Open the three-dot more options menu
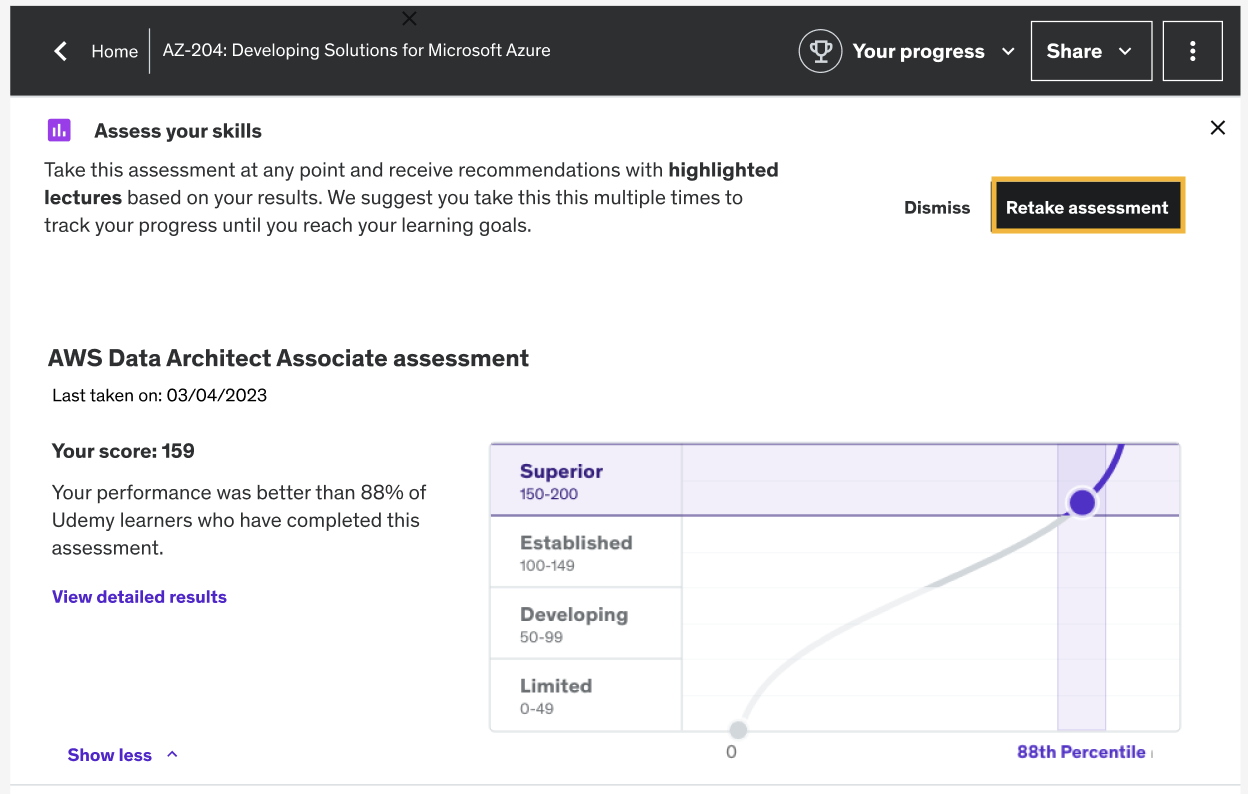 tap(1192, 51)
